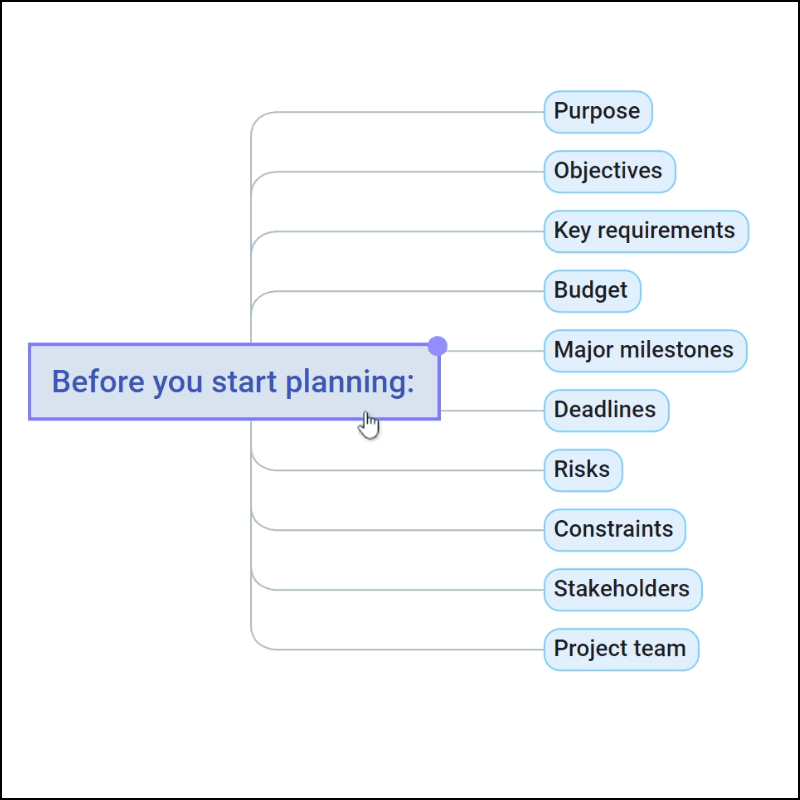
Task: Select the 'Before you start planning:' root node
Action: click(x=234, y=382)
